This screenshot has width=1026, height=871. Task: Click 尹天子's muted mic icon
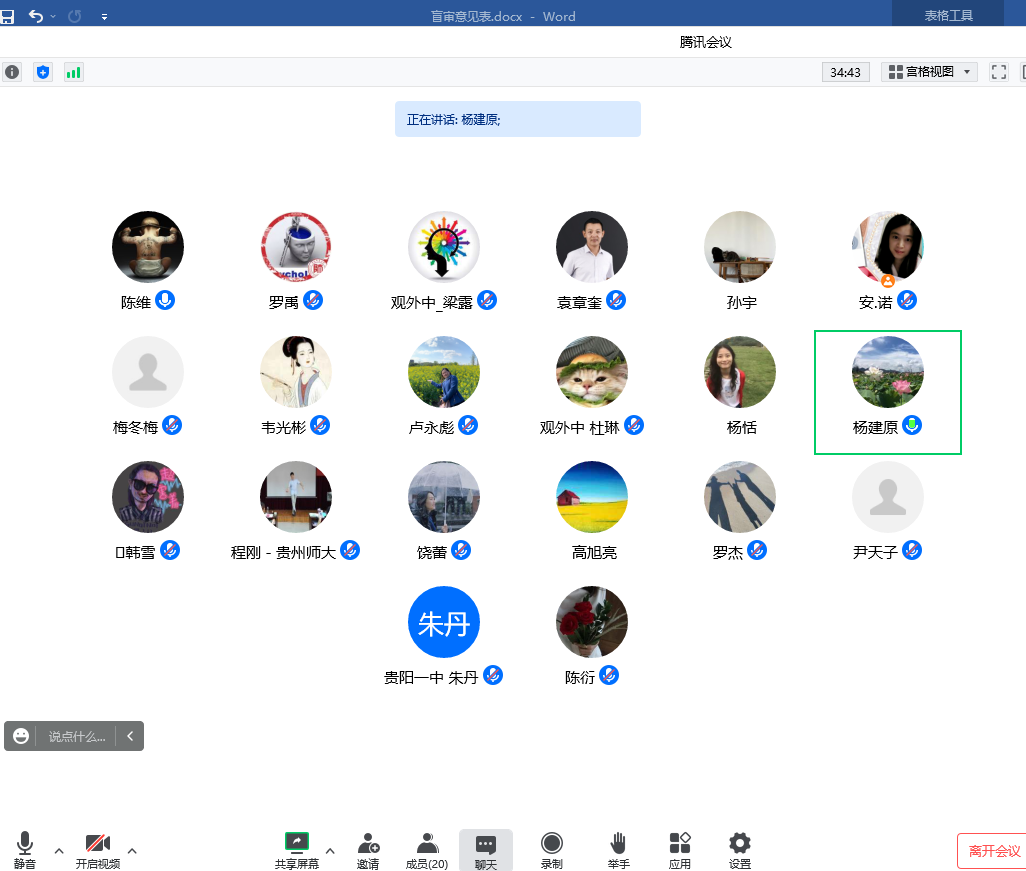click(x=911, y=550)
